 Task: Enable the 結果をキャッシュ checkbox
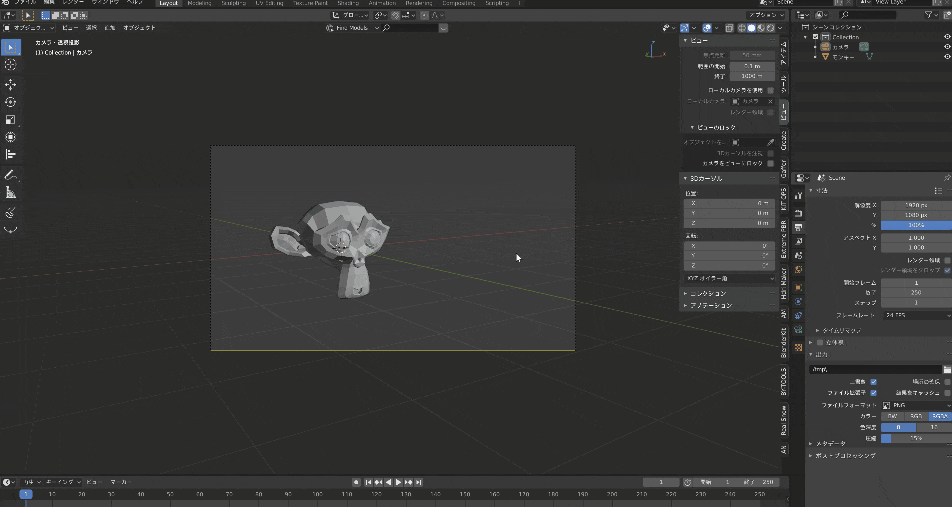click(x=947, y=393)
